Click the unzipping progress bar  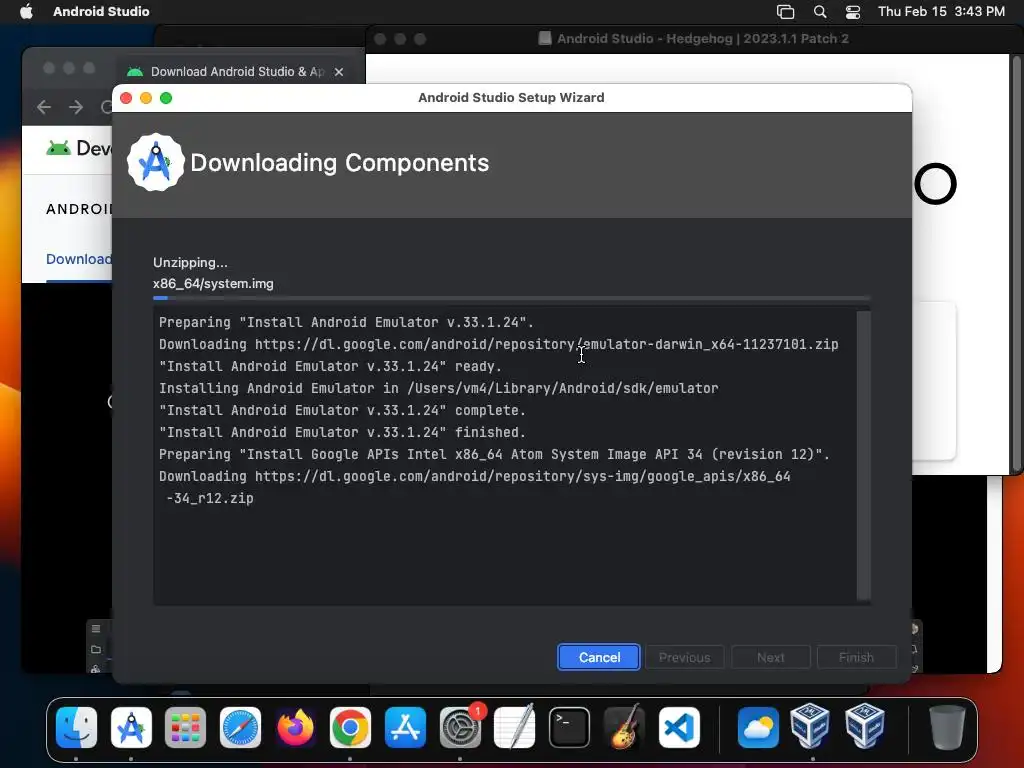(511, 298)
